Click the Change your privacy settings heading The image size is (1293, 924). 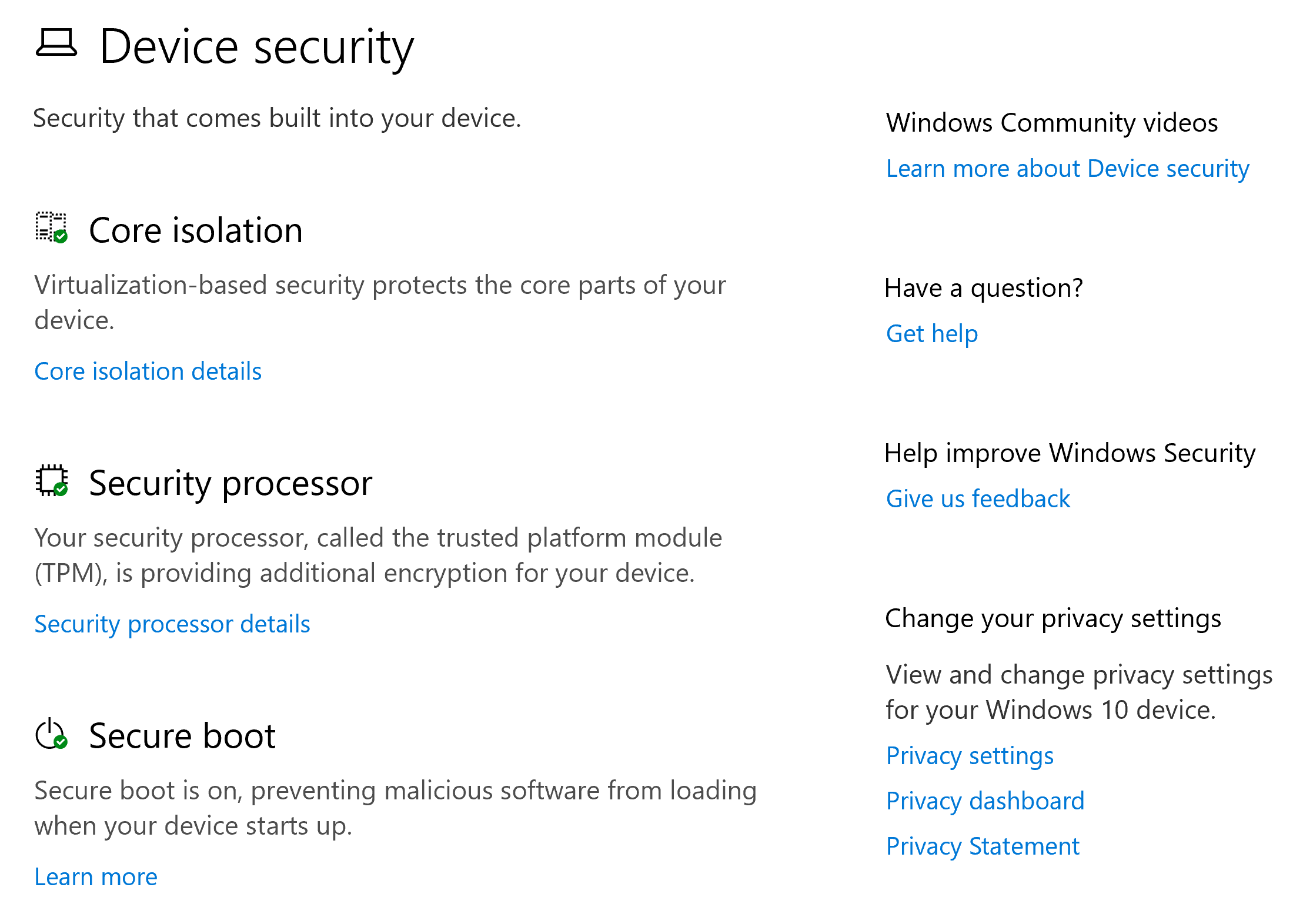pyautogui.click(x=1053, y=619)
